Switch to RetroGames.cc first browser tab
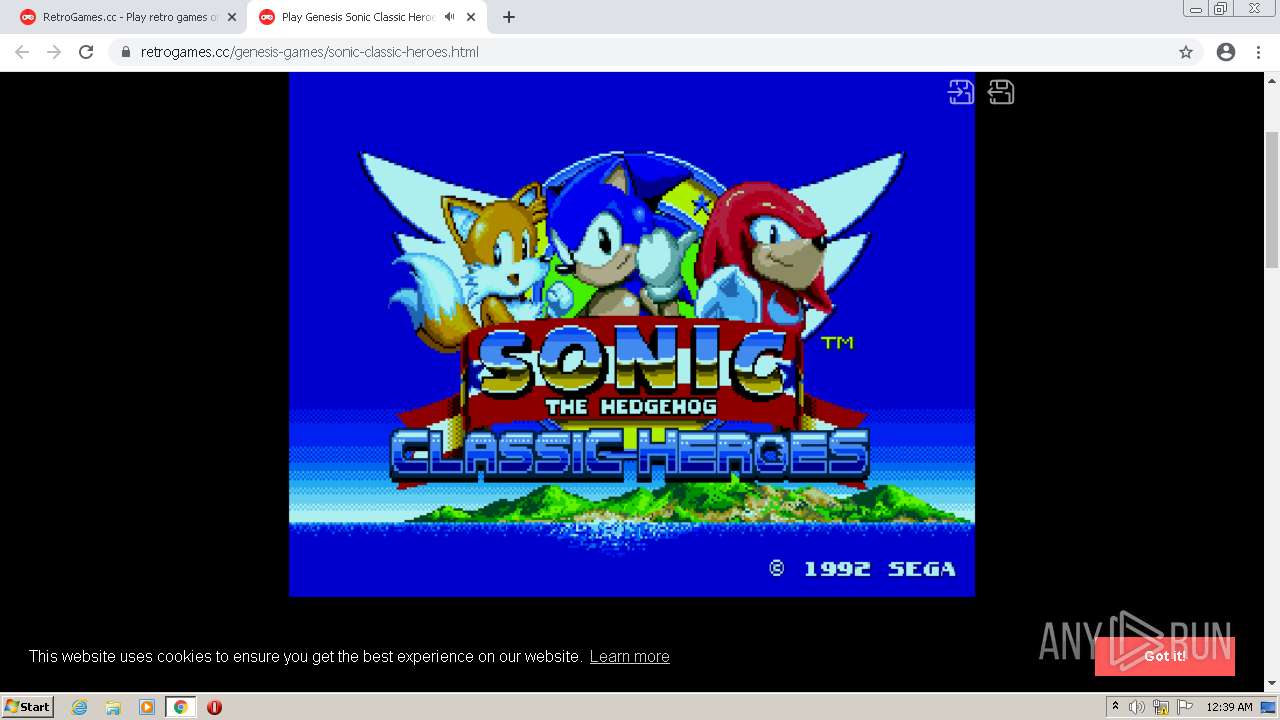This screenshot has height=720, width=1280. [130, 17]
